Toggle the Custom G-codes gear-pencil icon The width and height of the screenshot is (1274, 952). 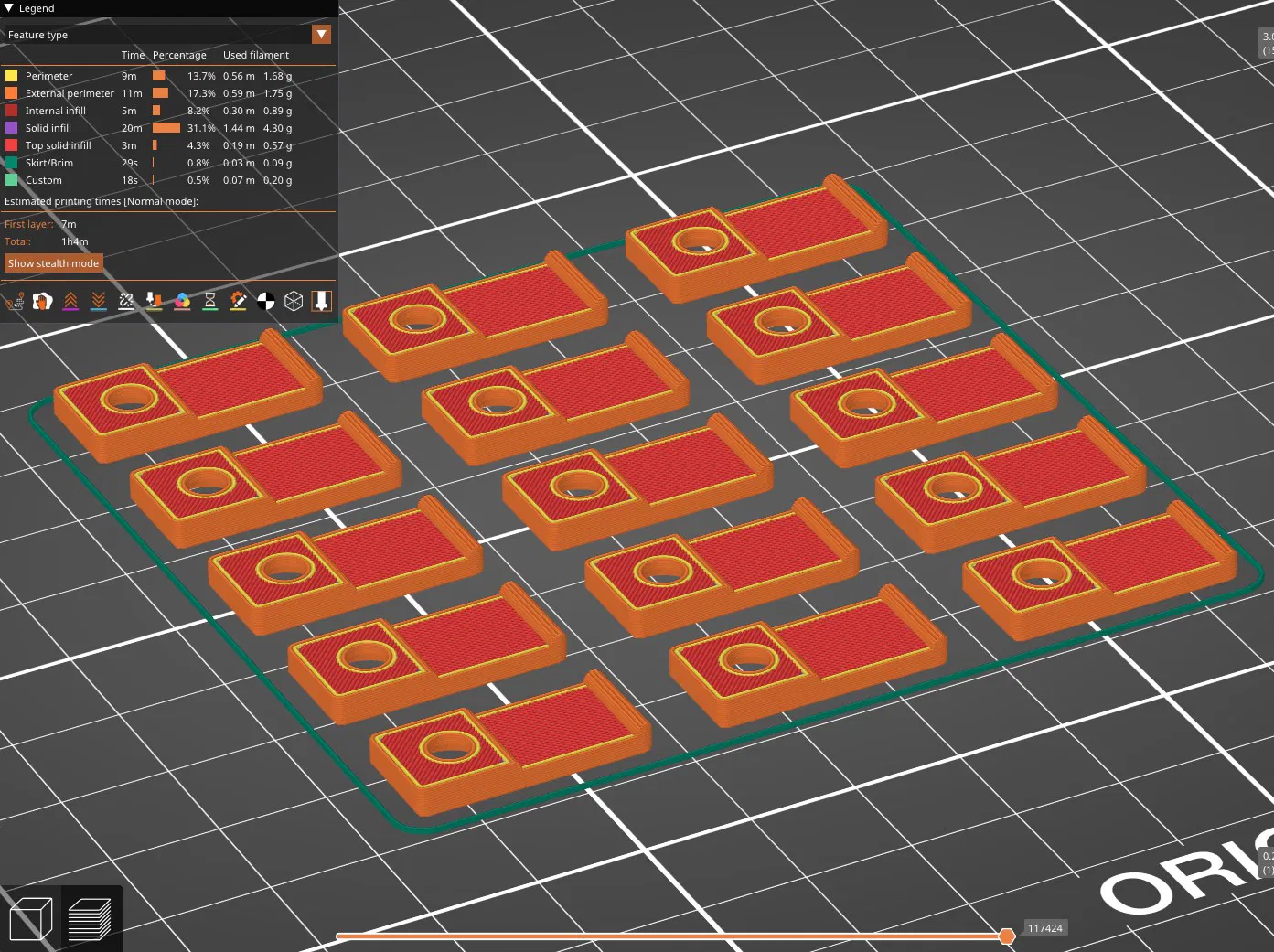(x=238, y=301)
